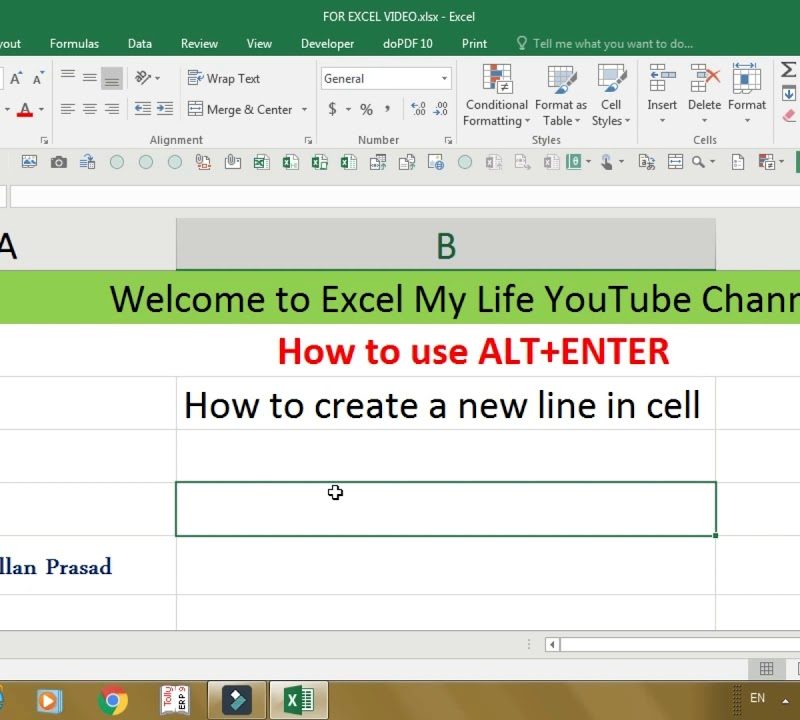
Task: Toggle Wrap Text on the selected cell
Action: (x=223, y=79)
